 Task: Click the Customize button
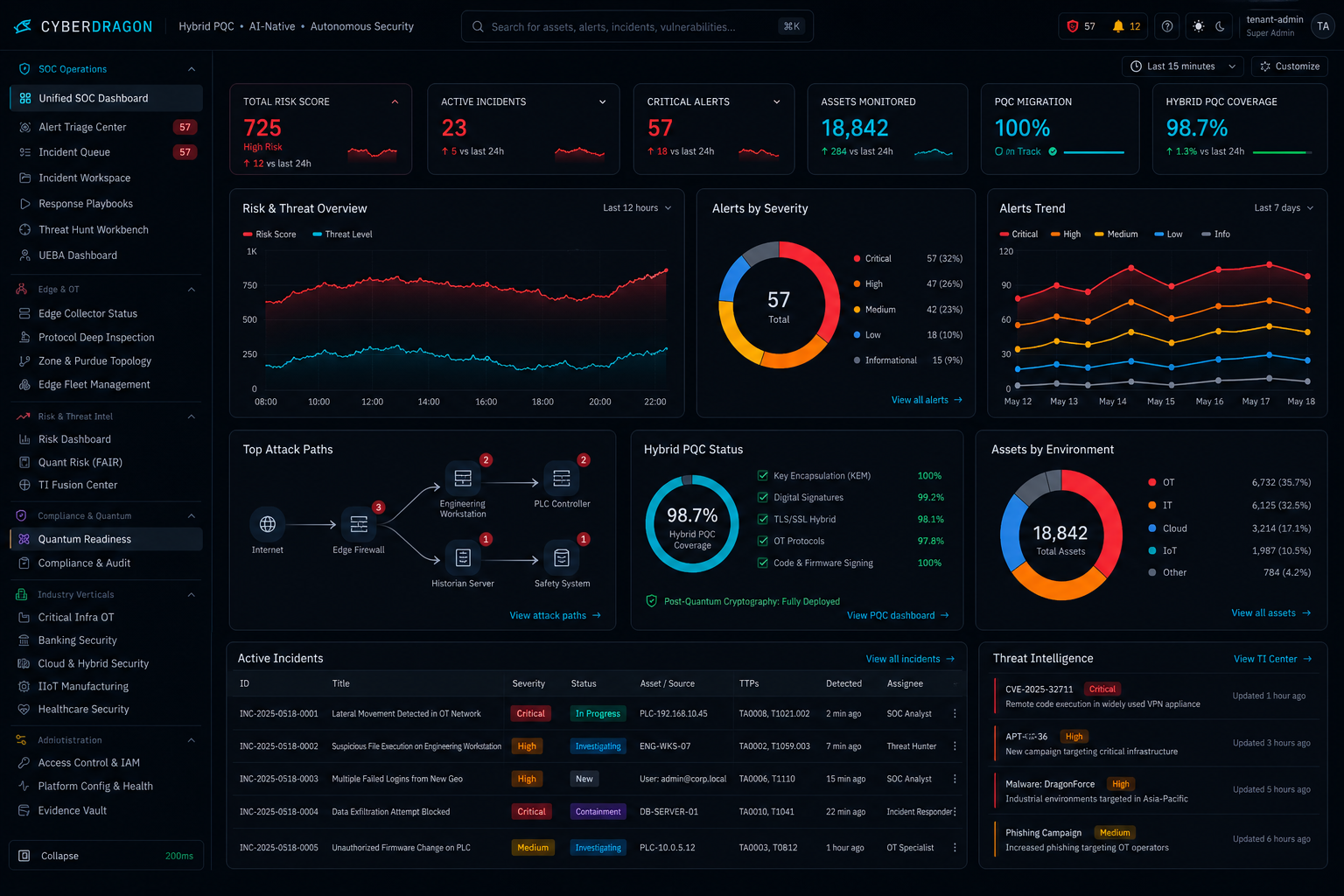[1290, 66]
